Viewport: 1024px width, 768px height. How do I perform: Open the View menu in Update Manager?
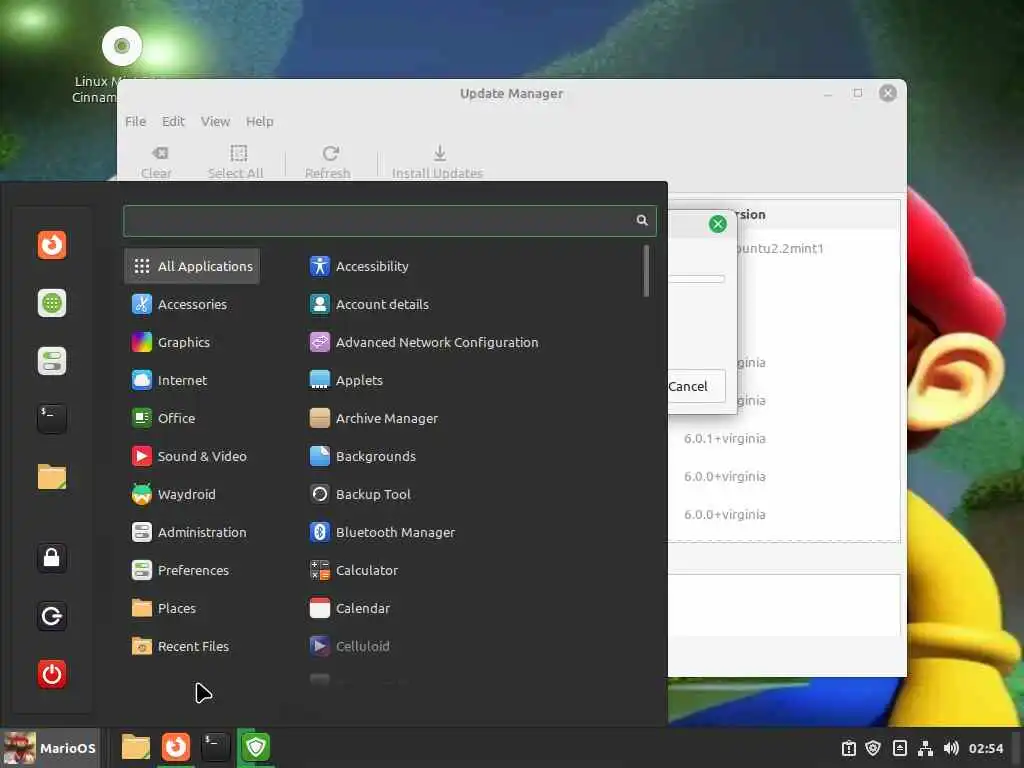pyautogui.click(x=215, y=121)
